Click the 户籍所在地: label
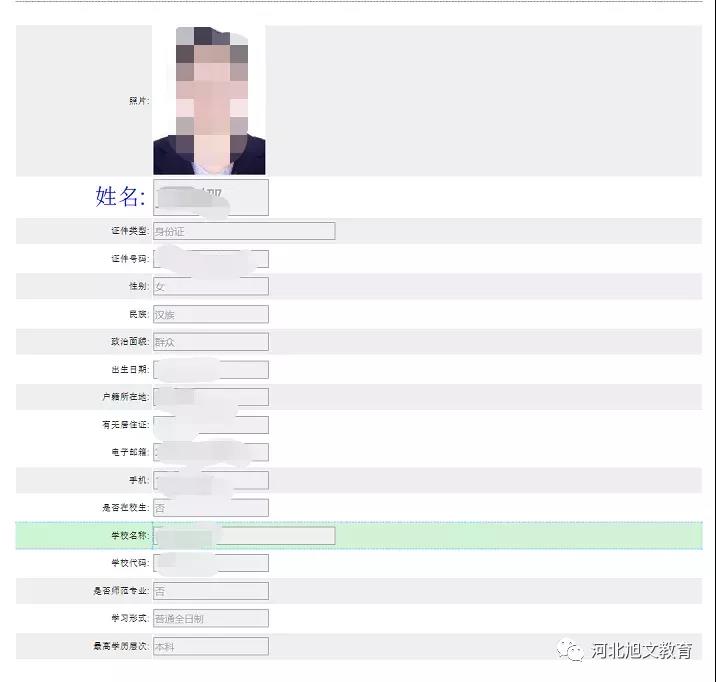Image resolution: width=716 pixels, height=682 pixels. click(126, 397)
